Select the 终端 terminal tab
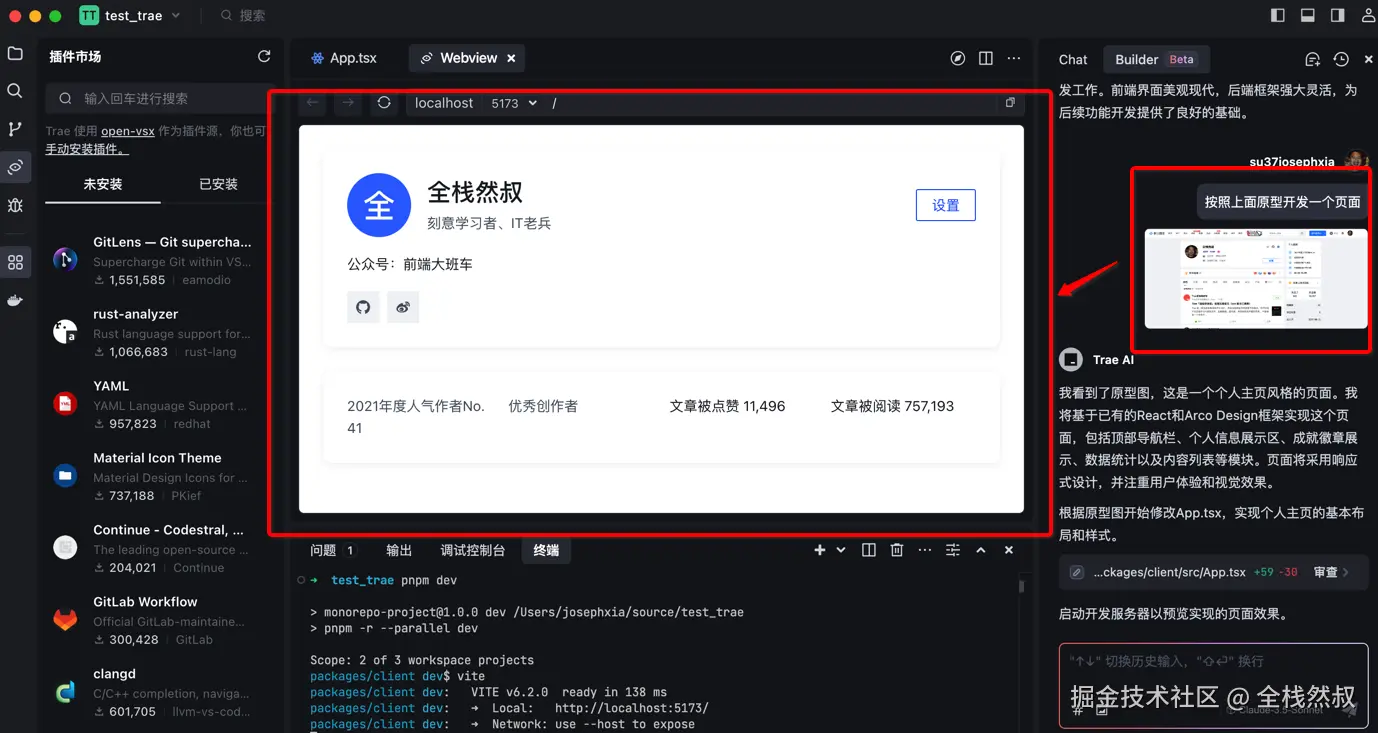This screenshot has width=1378, height=733. pos(546,550)
